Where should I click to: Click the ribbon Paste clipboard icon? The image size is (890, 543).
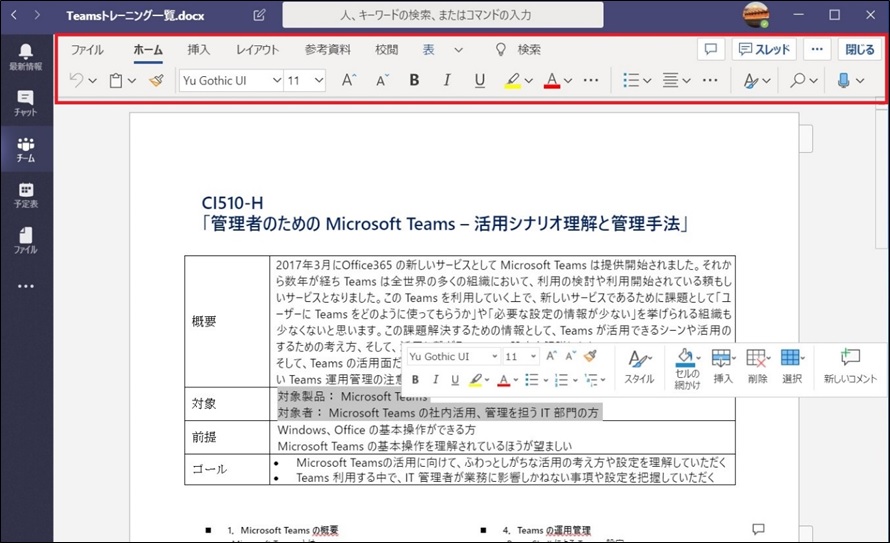click(x=116, y=81)
